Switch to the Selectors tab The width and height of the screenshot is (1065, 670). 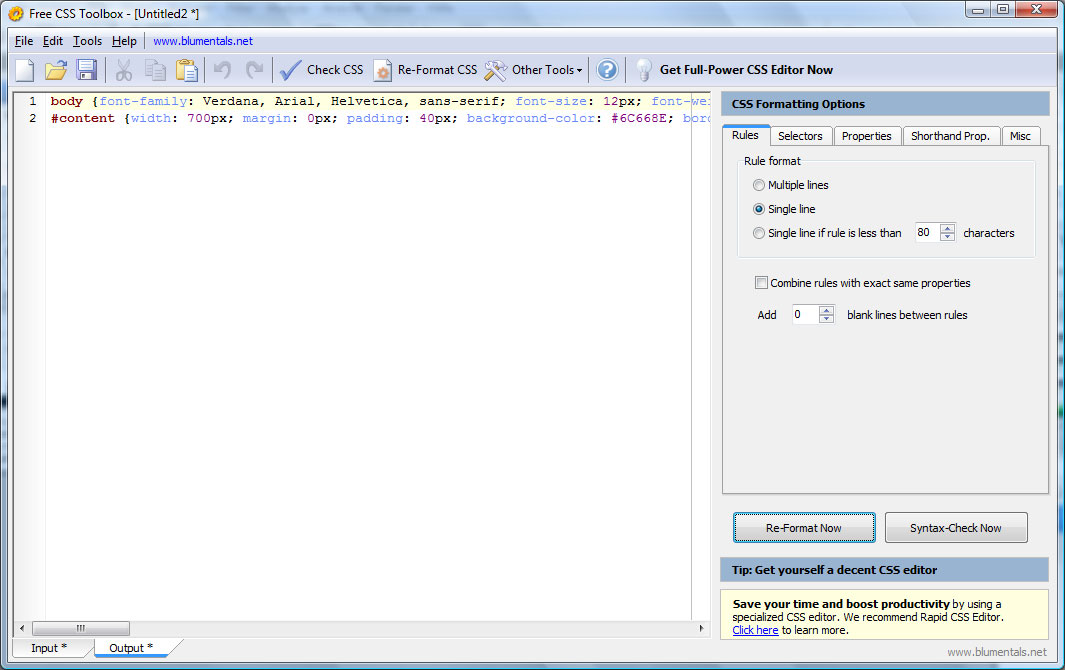click(800, 136)
